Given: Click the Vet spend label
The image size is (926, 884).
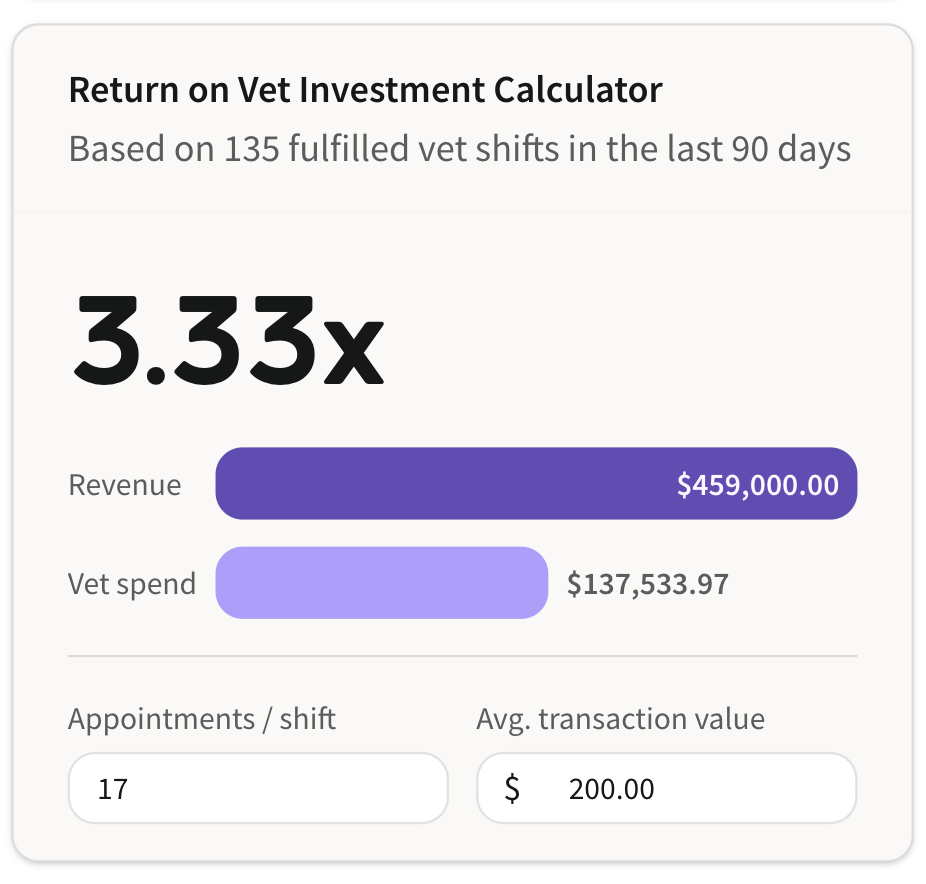Looking at the screenshot, I should pyautogui.click(x=132, y=584).
